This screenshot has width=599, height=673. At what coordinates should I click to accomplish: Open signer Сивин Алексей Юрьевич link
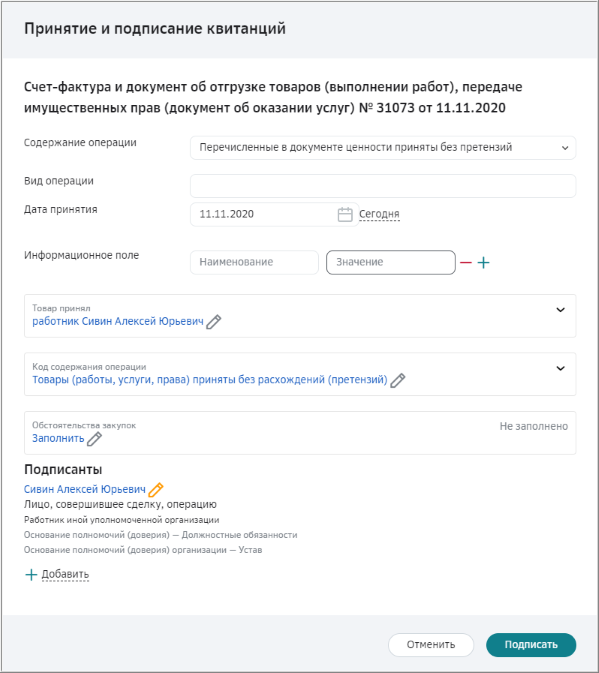pos(85,489)
